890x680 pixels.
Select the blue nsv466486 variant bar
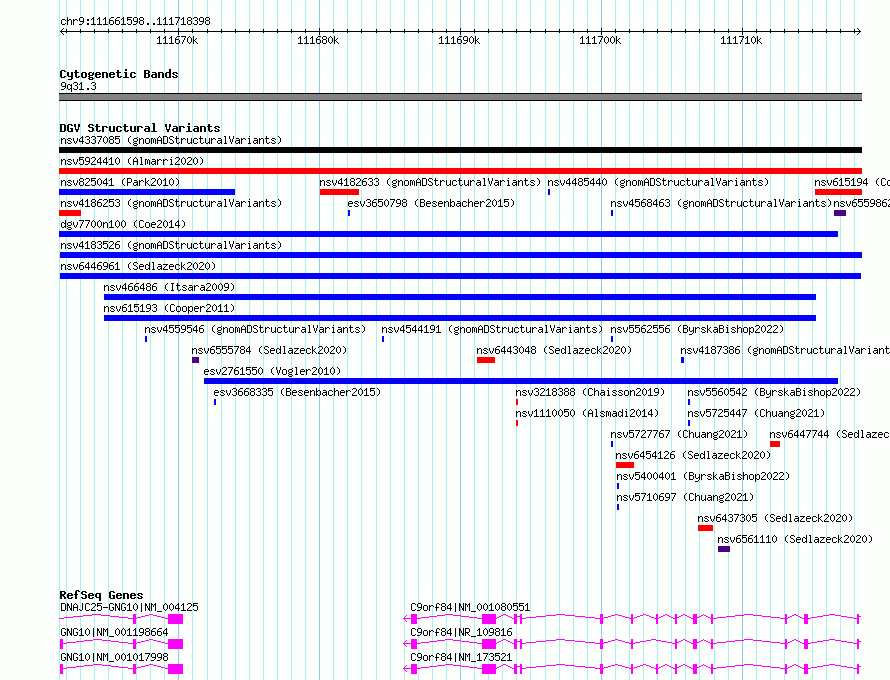click(x=460, y=297)
